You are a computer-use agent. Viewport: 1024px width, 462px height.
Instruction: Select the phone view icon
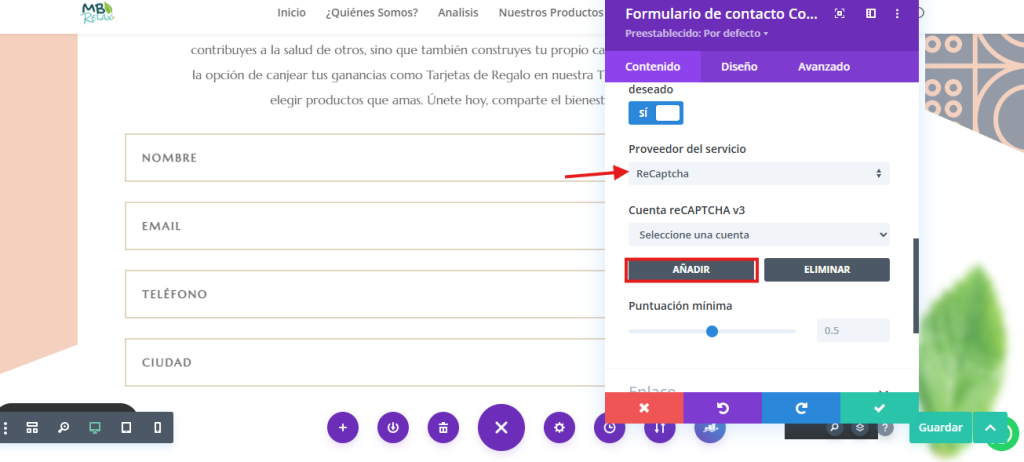tap(157, 428)
